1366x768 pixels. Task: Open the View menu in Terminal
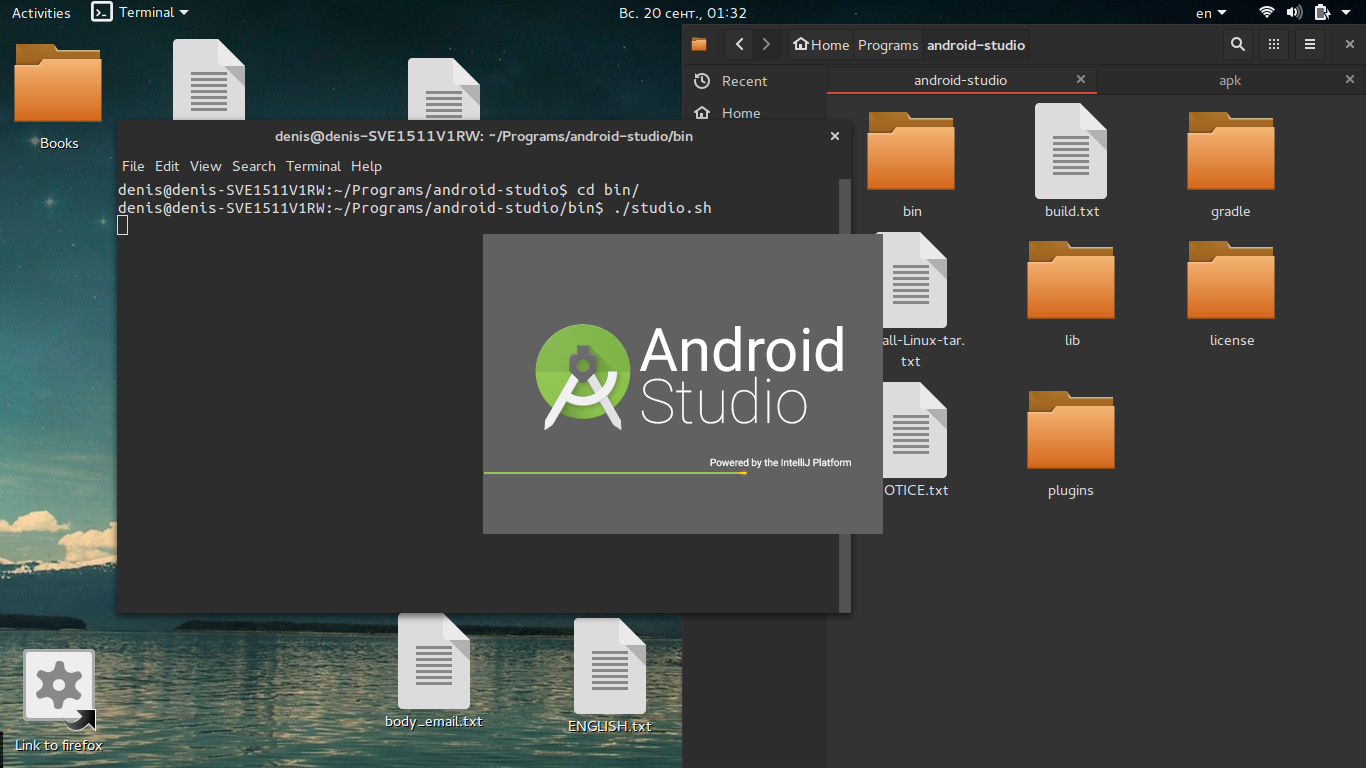(205, 166)
